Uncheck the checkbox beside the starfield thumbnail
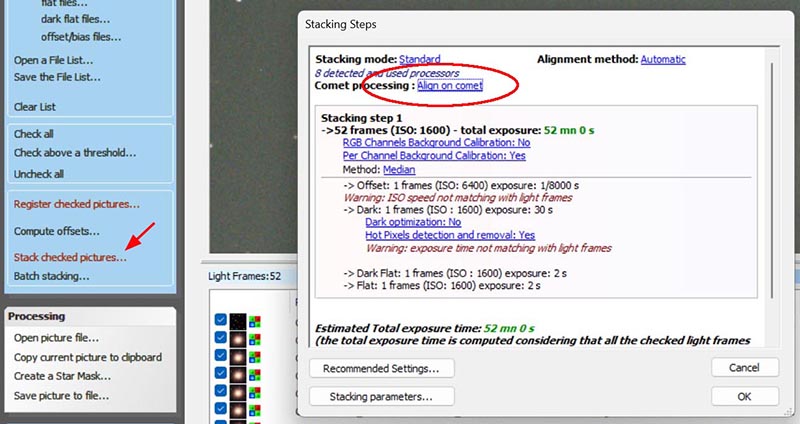Image resolution: width=800 pixels, height=424 pixels. click(x=220, y=320)
